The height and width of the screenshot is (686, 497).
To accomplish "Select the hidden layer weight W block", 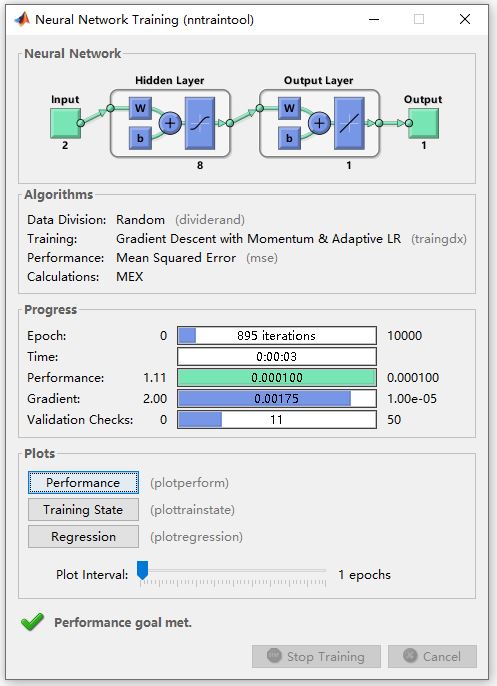I will pyautogui.click(x=140, y=108).
